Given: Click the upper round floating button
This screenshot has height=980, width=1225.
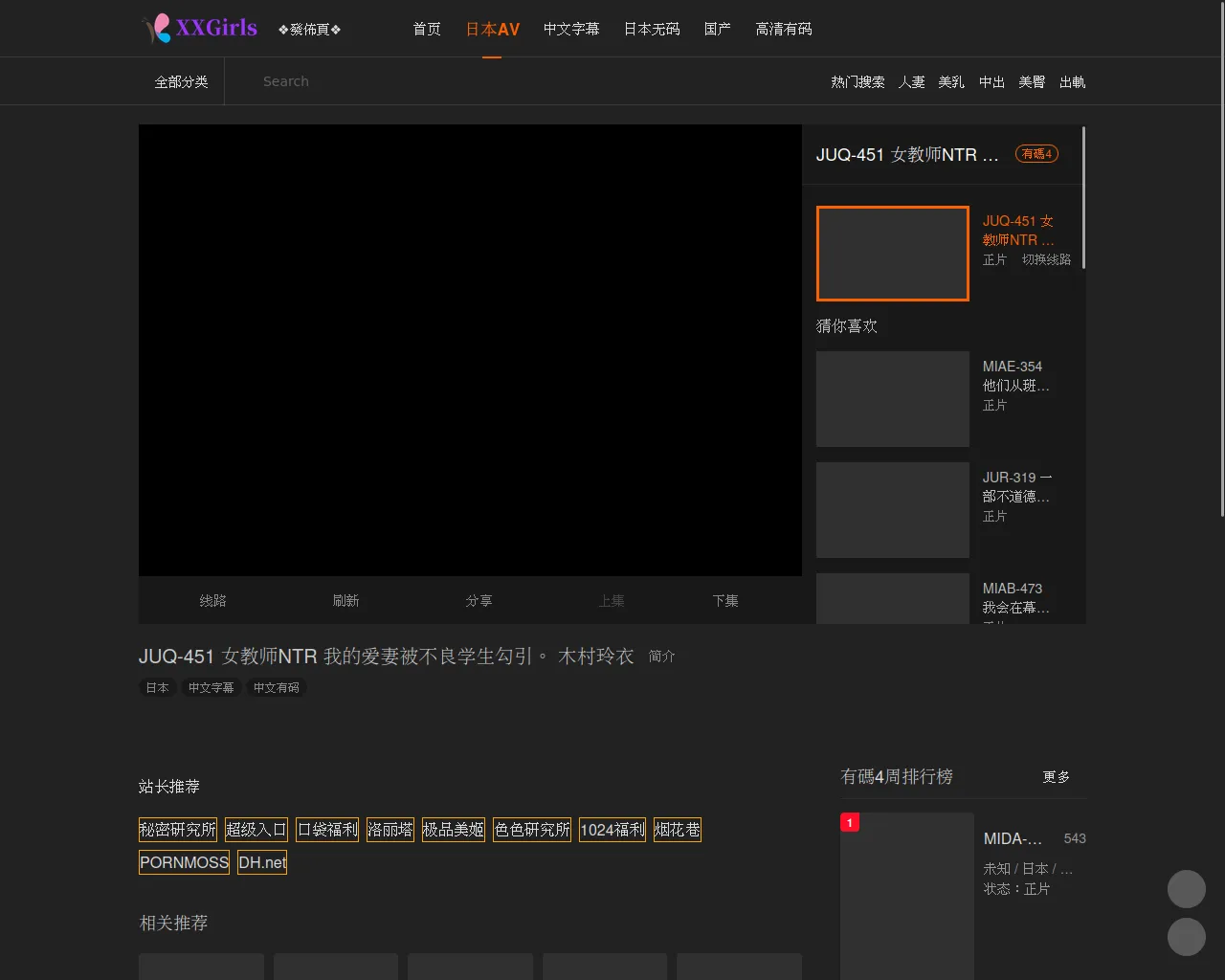Looking at the screenshot, I should coord(1186,889).
